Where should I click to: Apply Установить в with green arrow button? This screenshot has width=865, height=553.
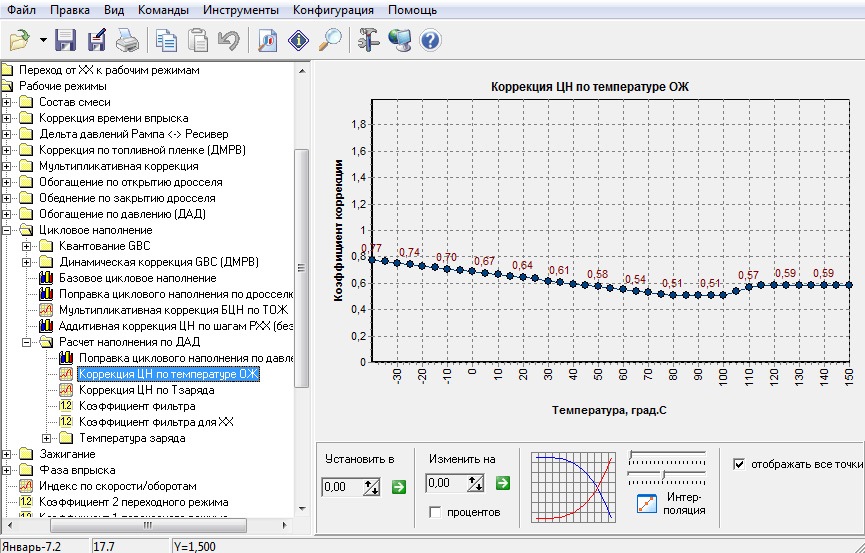point(398,487)
